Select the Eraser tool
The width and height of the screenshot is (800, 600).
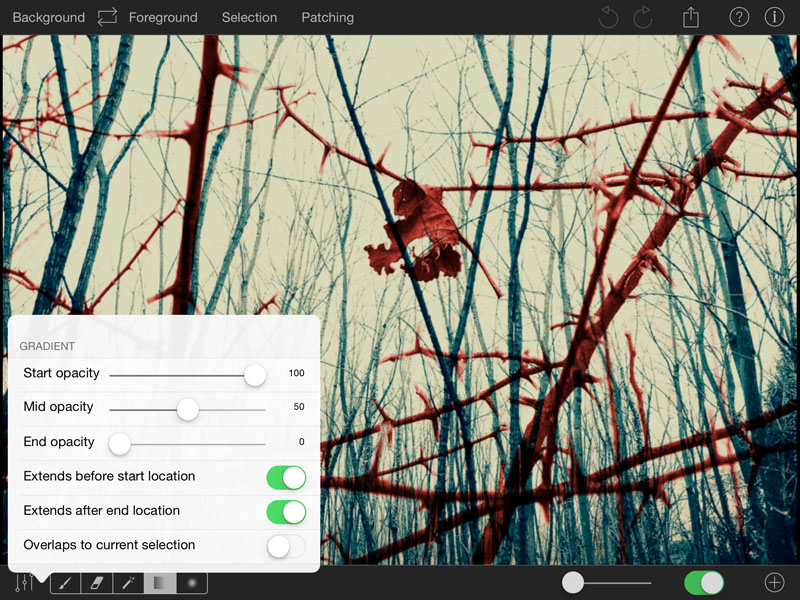click(97, 583)
